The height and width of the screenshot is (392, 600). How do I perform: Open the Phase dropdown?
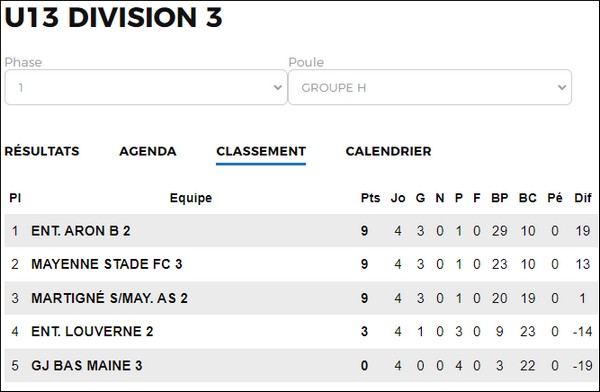(x=146, y=87)
